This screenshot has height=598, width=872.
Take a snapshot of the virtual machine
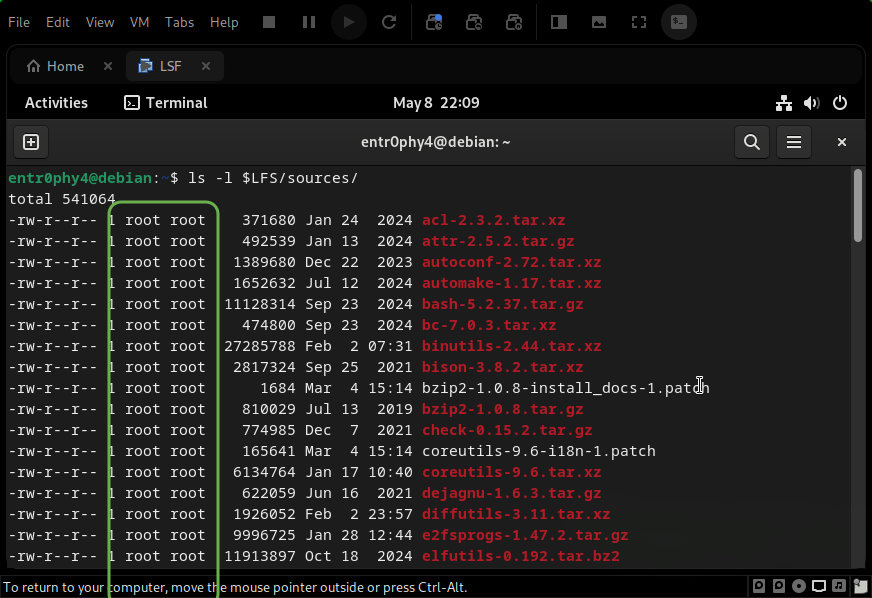tap(434, 22)
